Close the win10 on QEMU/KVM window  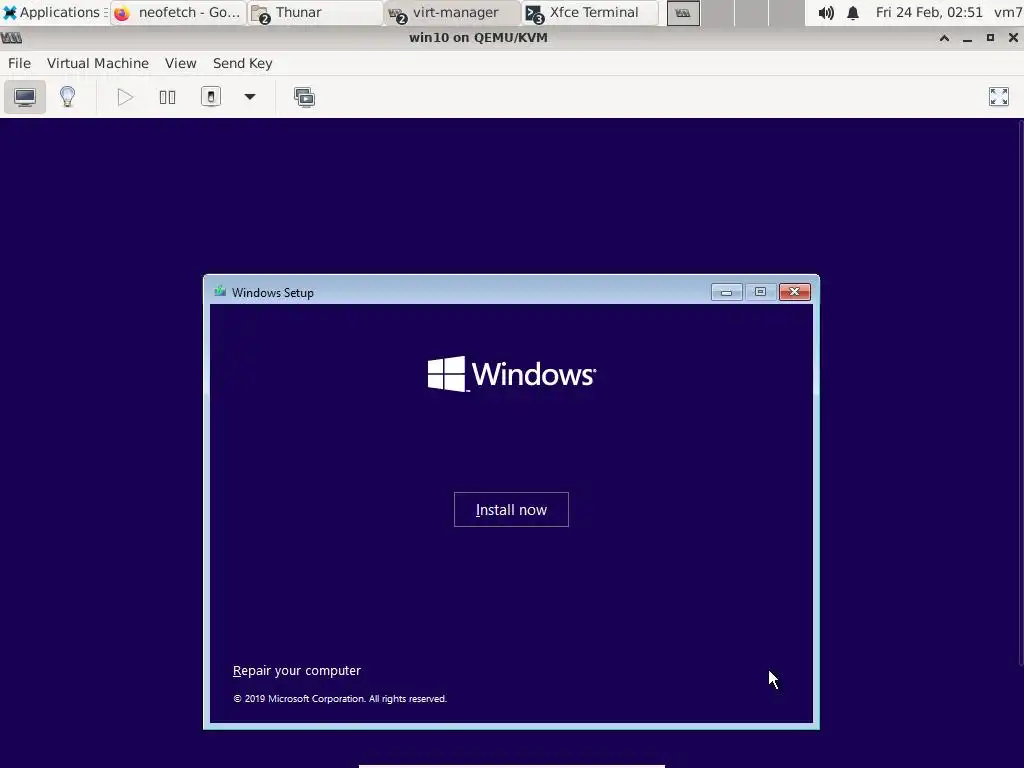(1013, 38)
